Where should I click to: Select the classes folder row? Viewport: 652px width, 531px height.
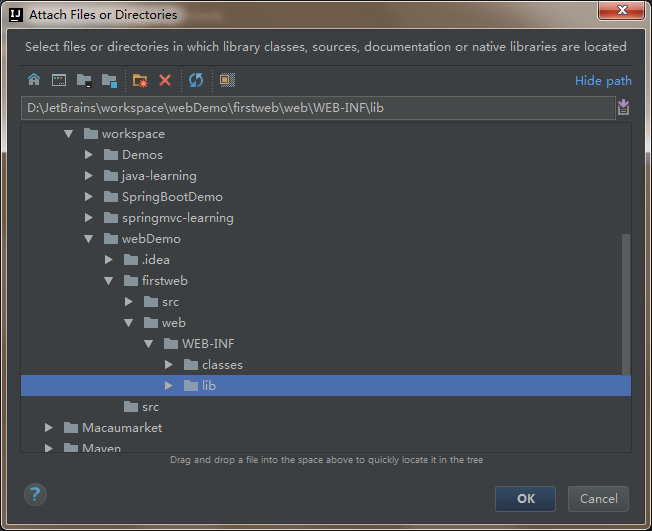pyautogui.click(x=326, y=365)
